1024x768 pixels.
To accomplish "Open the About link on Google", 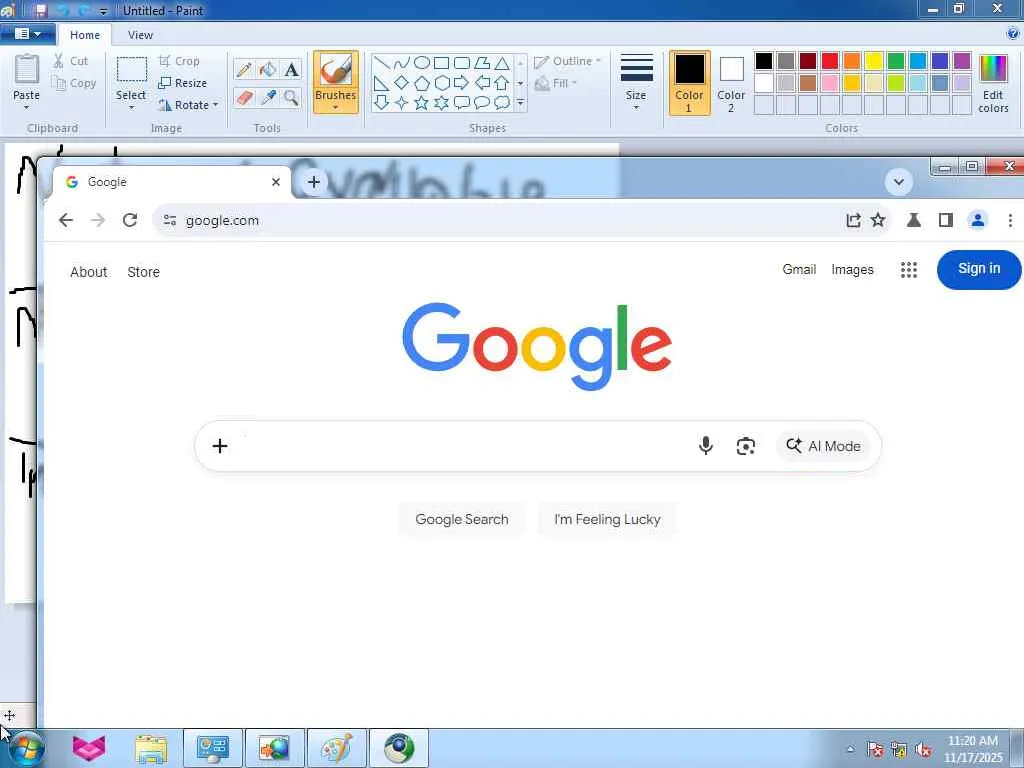I will [x=89, y=272].
